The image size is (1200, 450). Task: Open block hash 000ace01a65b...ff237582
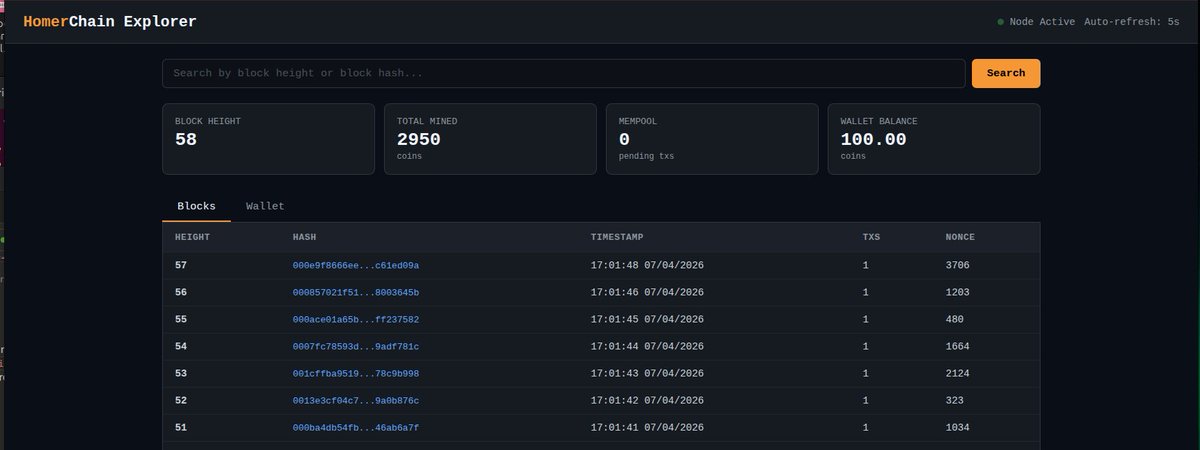[x=356, y=319]
